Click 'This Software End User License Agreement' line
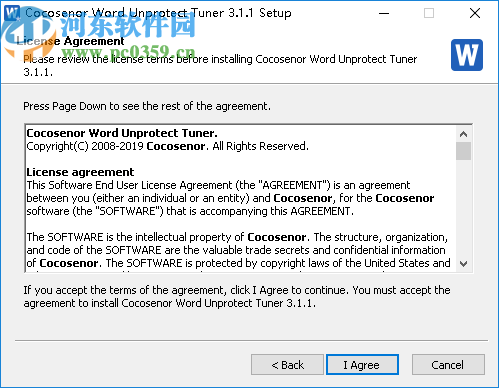 pos(218,185)
